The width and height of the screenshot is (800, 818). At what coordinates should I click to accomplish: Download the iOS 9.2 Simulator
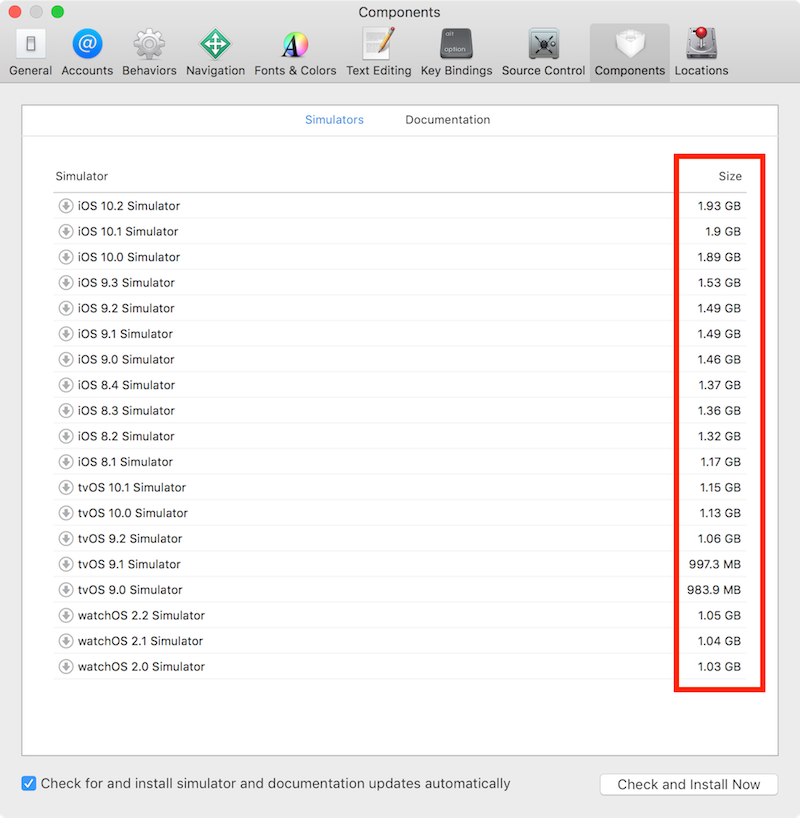tap(66, 308)
